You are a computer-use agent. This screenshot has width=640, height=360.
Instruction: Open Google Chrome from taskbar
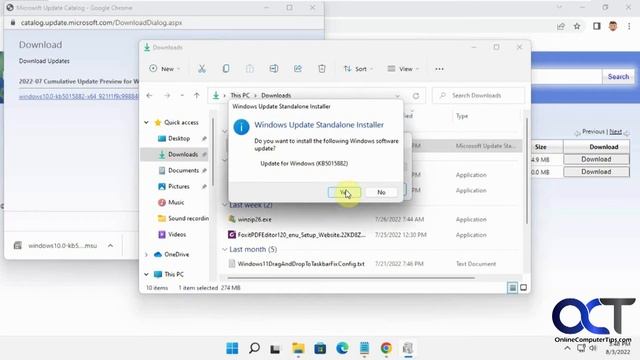pos(386,348)
